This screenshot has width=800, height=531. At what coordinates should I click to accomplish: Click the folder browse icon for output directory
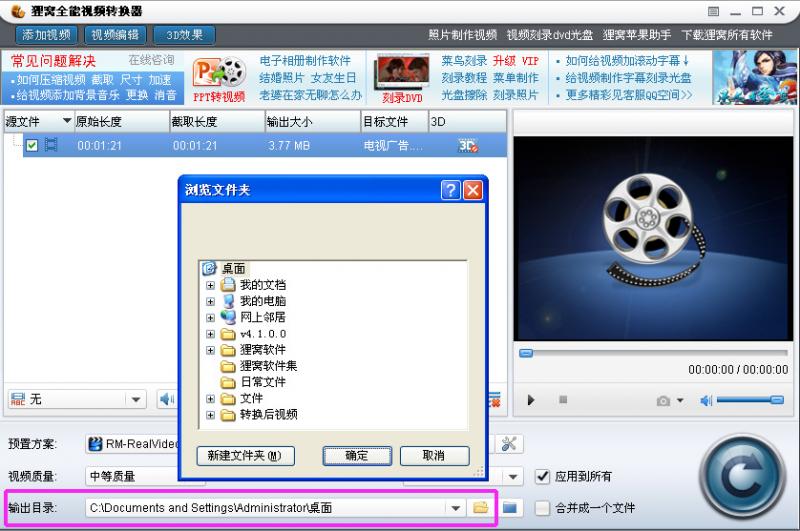pos(481,507)
